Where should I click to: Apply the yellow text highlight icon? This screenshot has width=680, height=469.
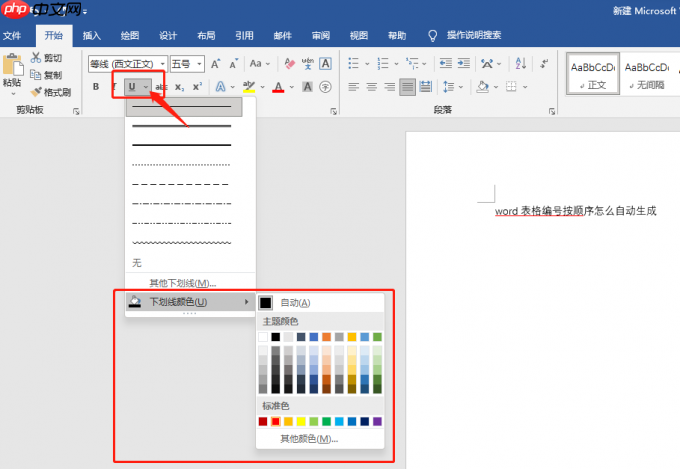(249, 87)
